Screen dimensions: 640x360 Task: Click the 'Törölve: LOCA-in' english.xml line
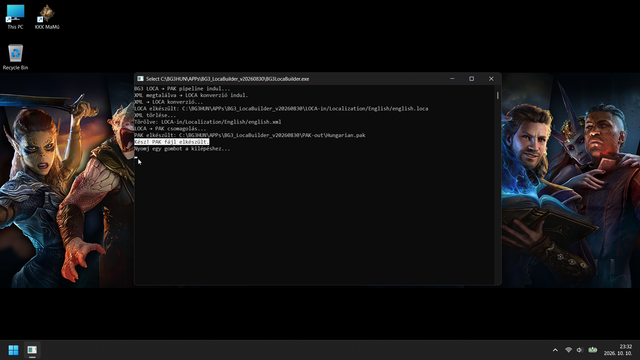point(208,122)
